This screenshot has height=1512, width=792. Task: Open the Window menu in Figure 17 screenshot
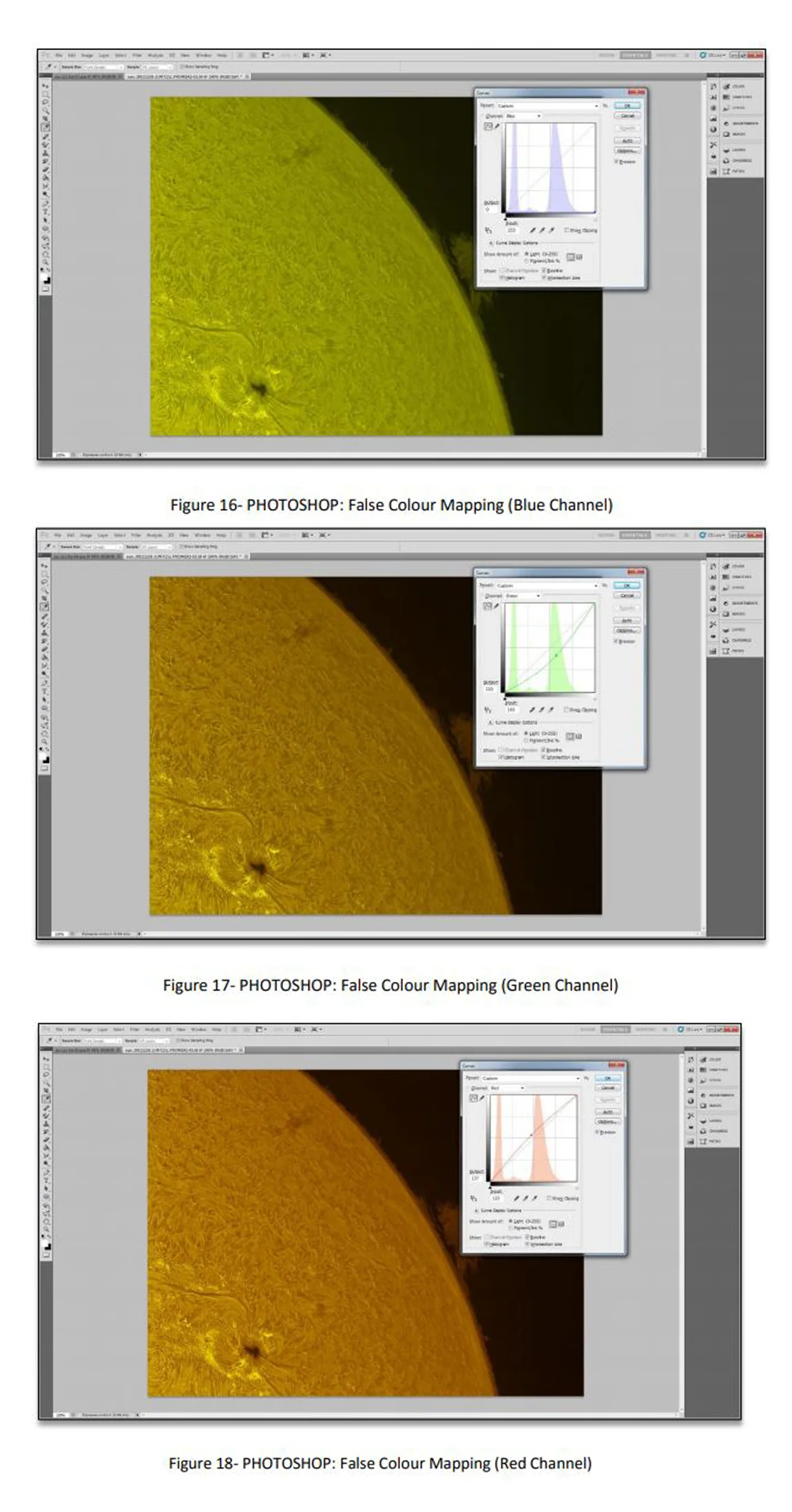tap(203, 535)
